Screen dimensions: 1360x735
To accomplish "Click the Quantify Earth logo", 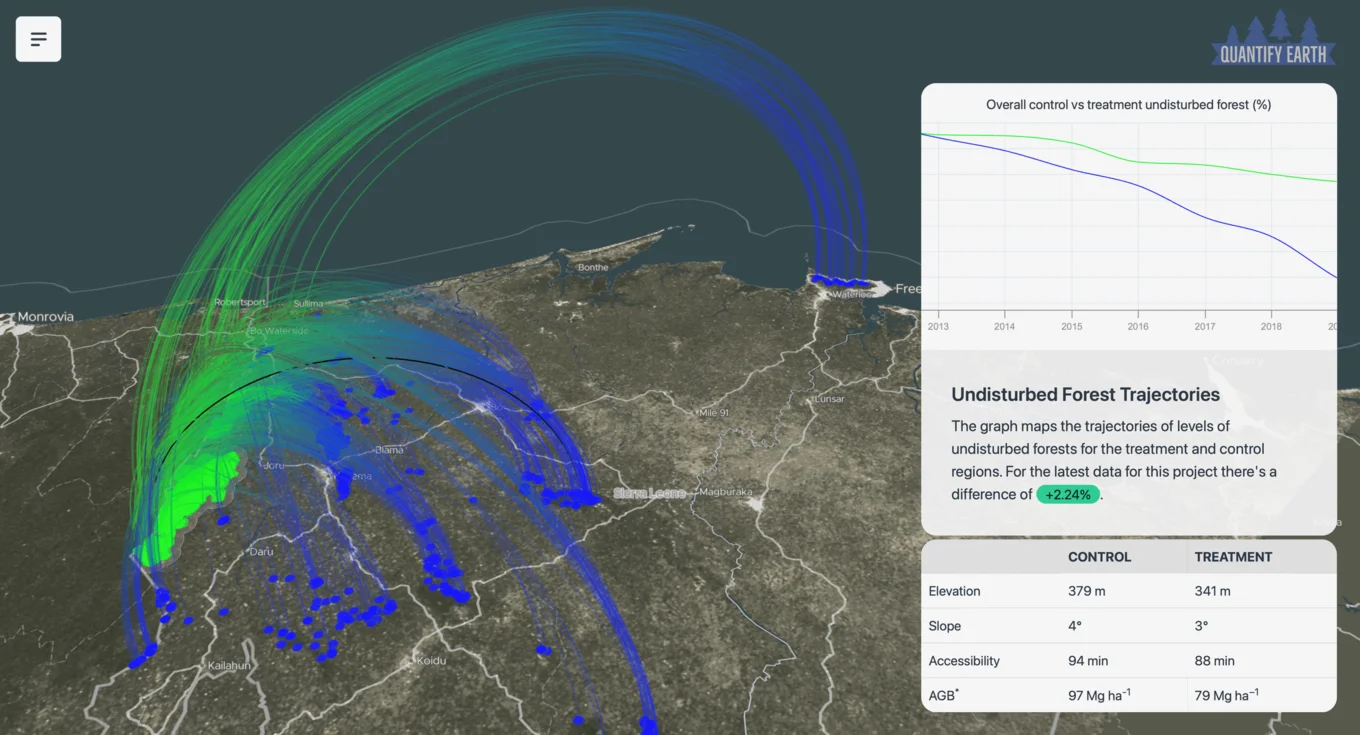I will (x=1272, y=38).
